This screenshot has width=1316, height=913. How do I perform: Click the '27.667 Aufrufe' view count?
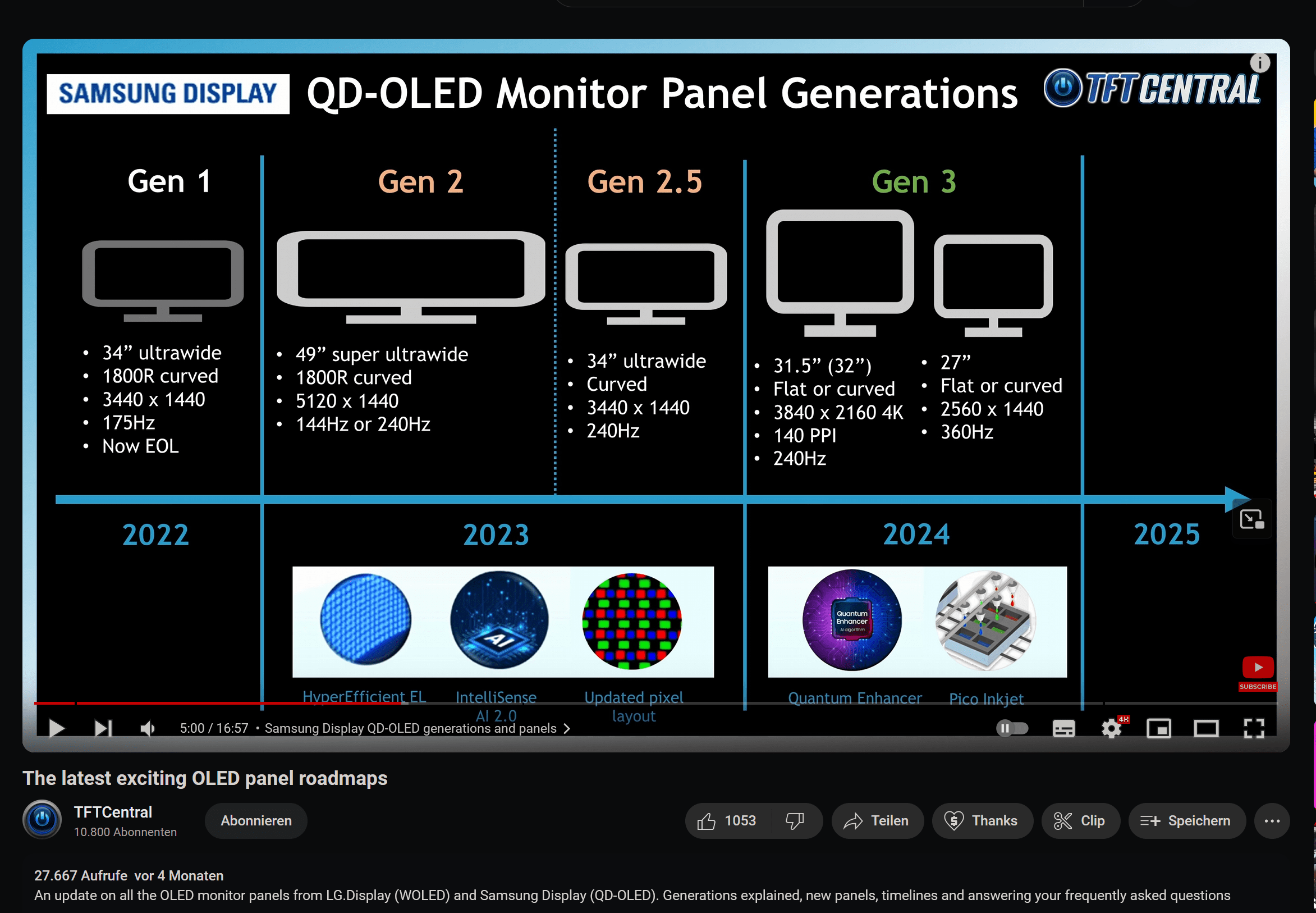[x=81, y=875]
